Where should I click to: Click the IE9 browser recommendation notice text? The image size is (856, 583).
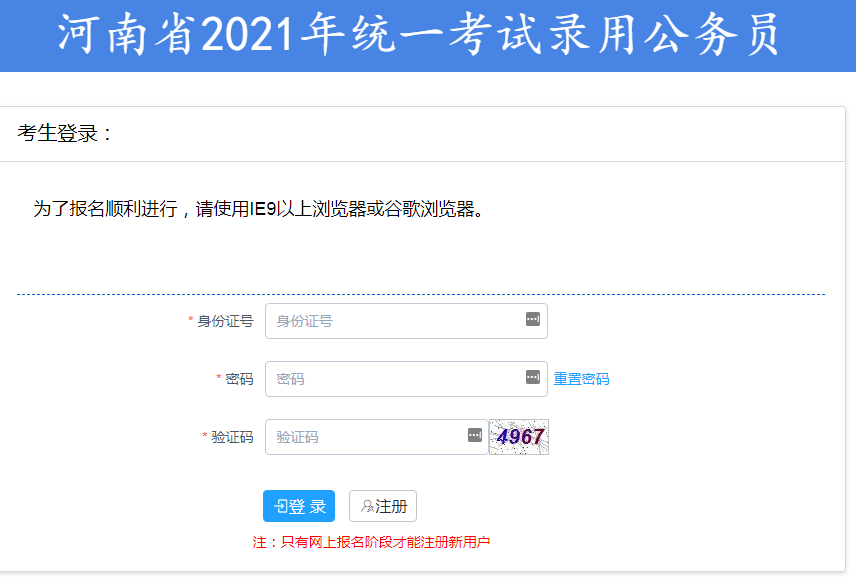click(259, 209)
